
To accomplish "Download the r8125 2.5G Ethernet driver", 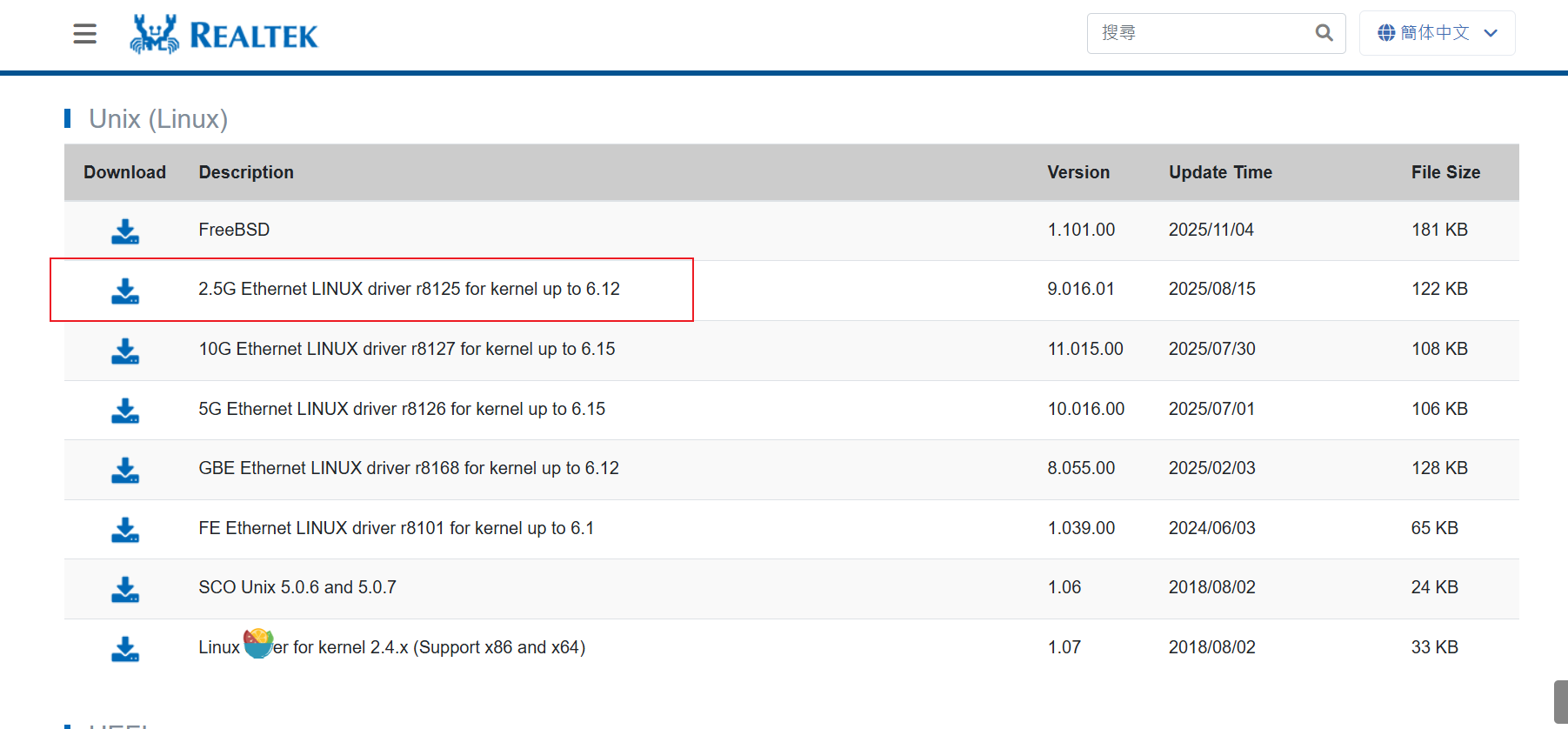I will coord(125,291).
